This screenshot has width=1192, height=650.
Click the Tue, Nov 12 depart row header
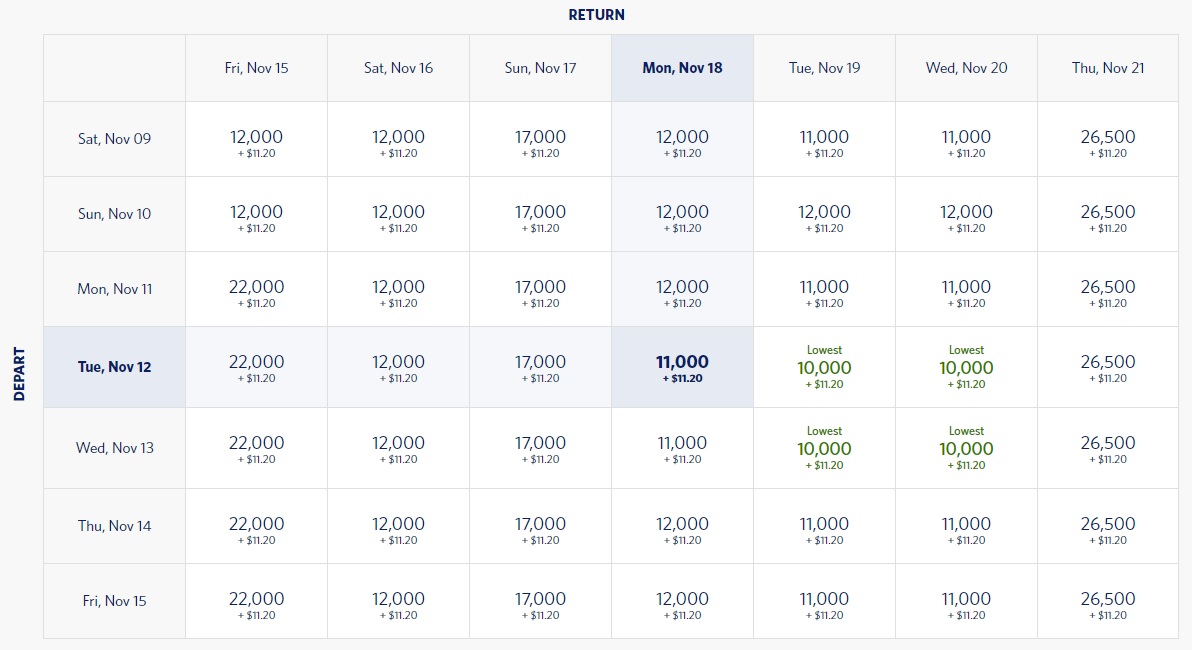tap(114, 367)
